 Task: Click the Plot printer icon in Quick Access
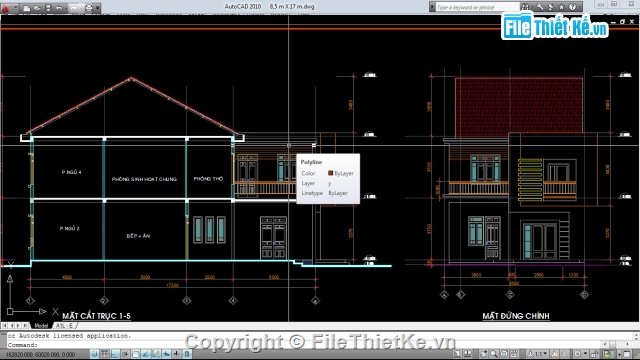[89, 8]
